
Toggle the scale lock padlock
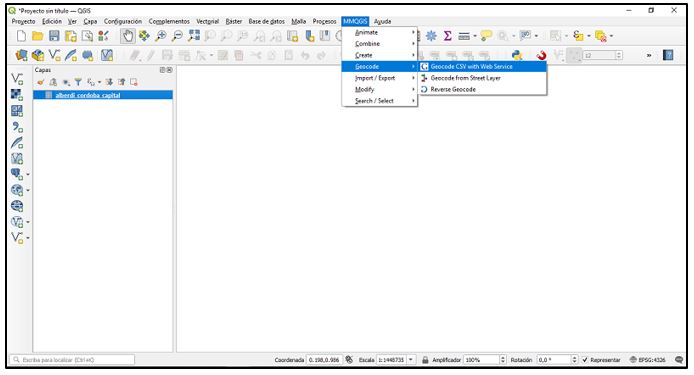coord(425,360)
